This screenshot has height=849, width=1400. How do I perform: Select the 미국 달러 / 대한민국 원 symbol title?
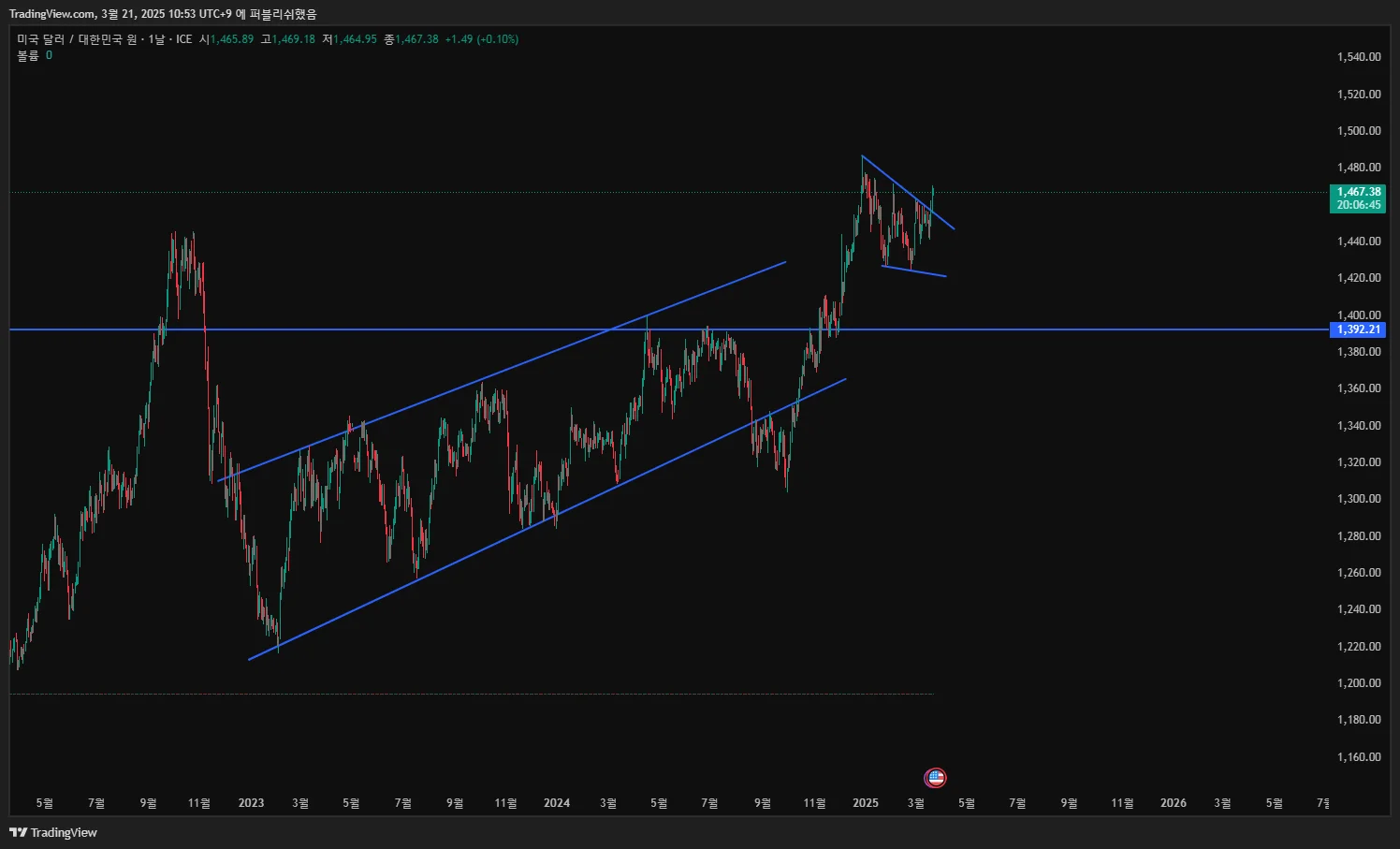(x=78, y=39)
